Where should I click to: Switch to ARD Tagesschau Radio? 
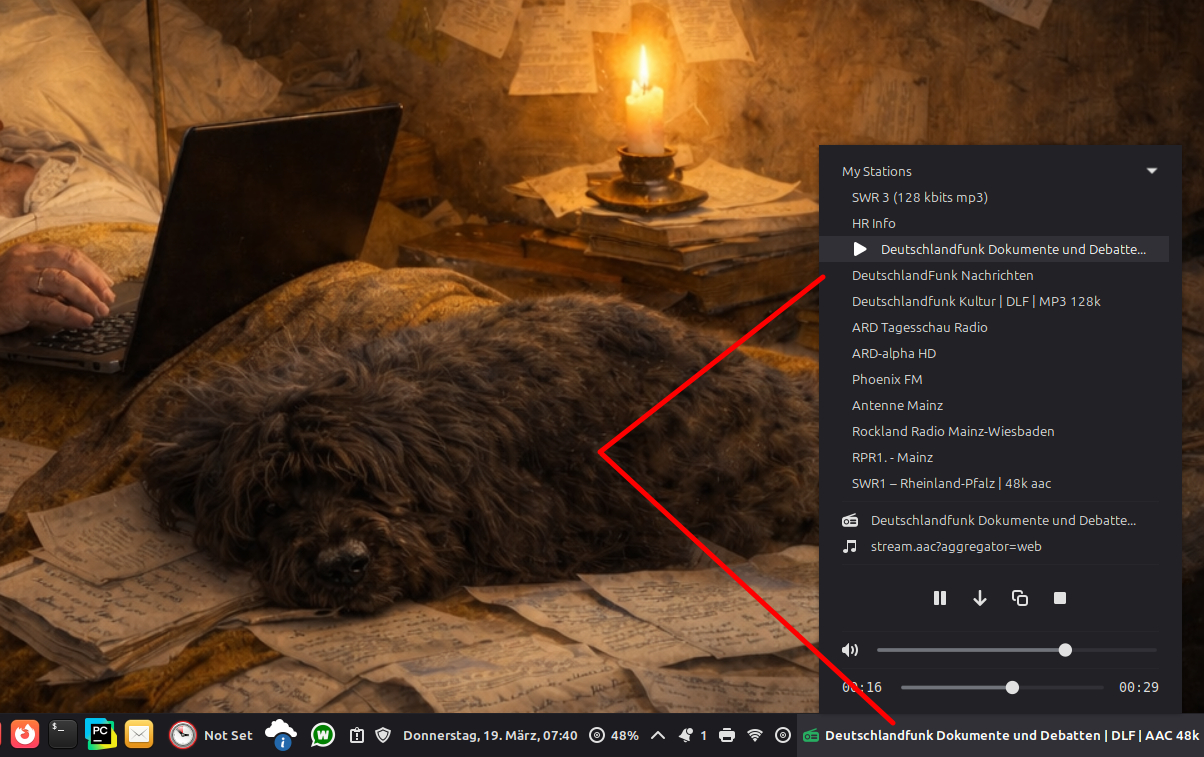[919, 327]
